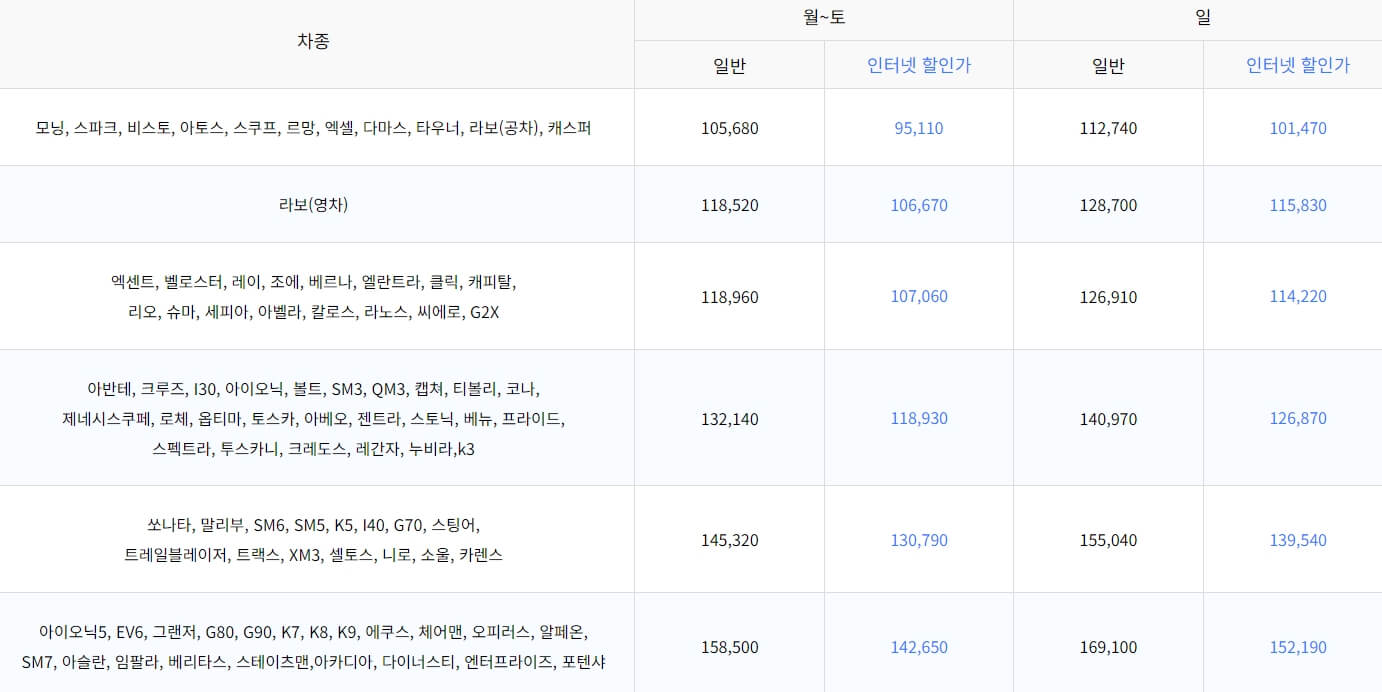Click the price 132,140

pos(730,419)
